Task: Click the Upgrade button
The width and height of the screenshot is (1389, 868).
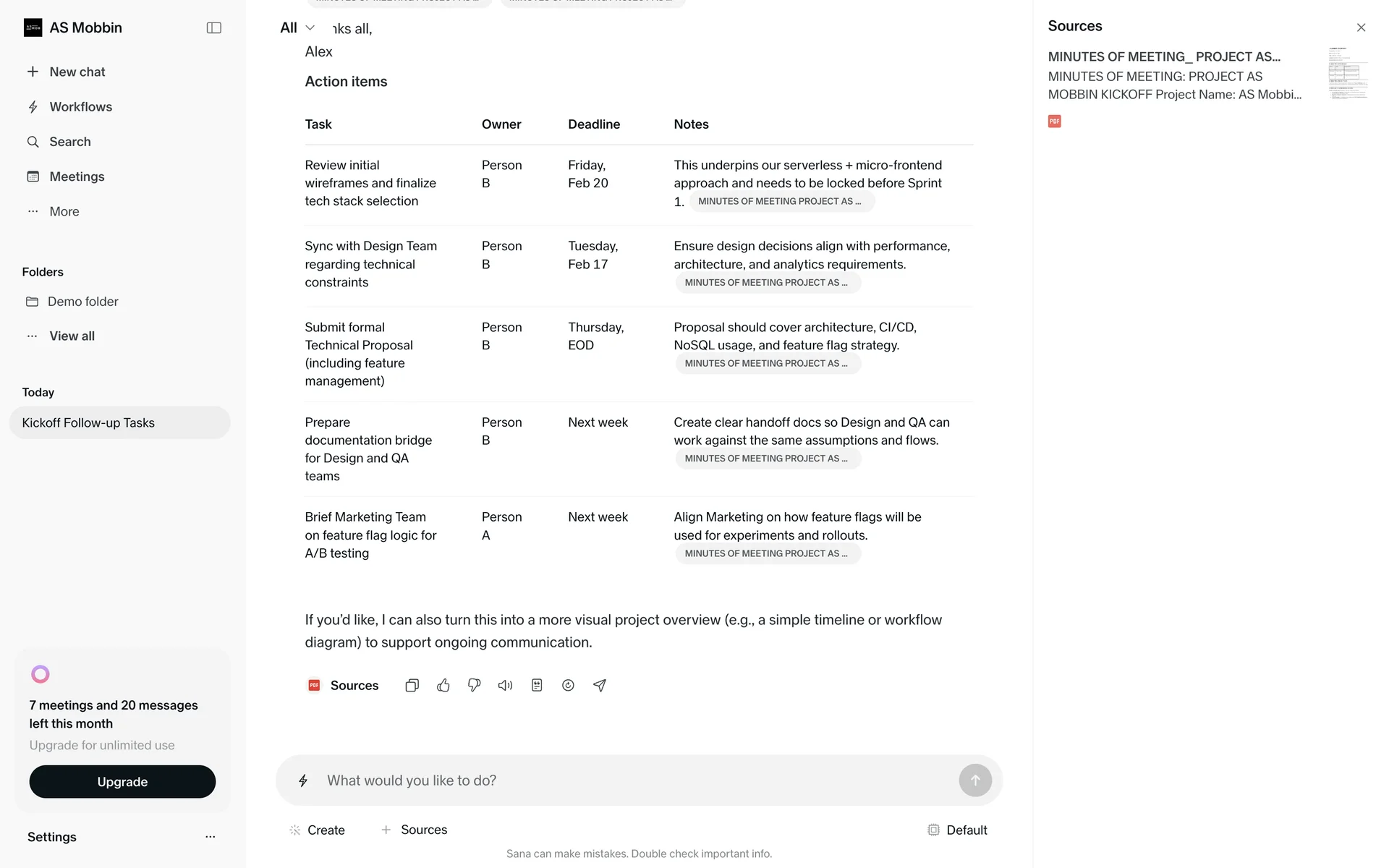Action: [122, 782]
